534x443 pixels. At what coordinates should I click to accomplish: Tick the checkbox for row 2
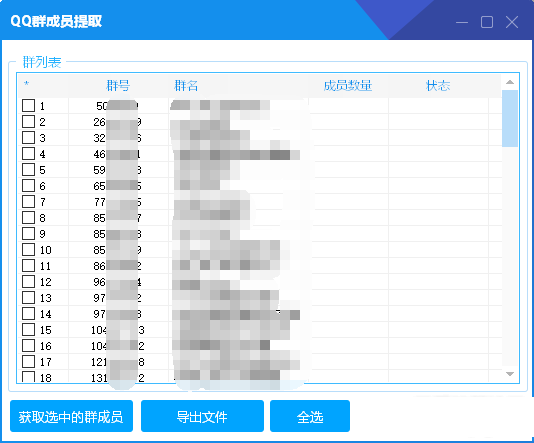click(x=28, y=122)
